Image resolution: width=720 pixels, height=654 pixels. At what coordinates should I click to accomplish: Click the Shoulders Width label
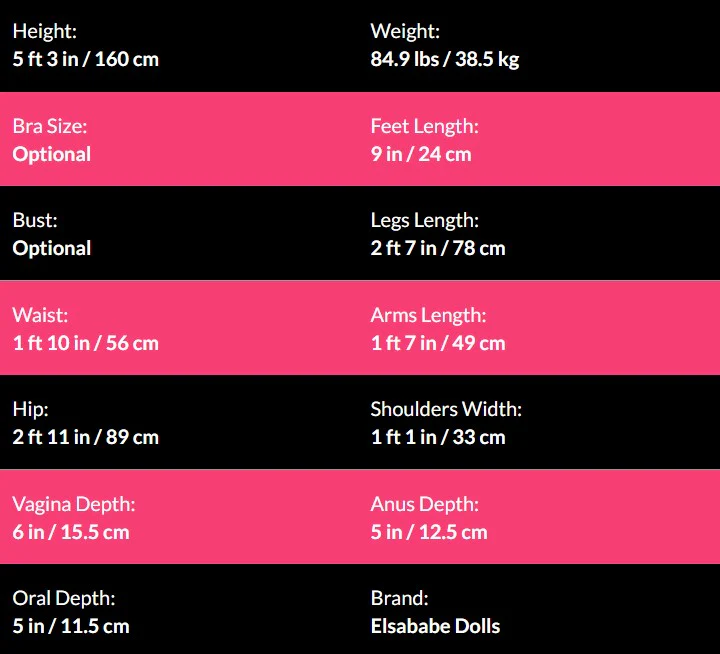tap(446, 409)
